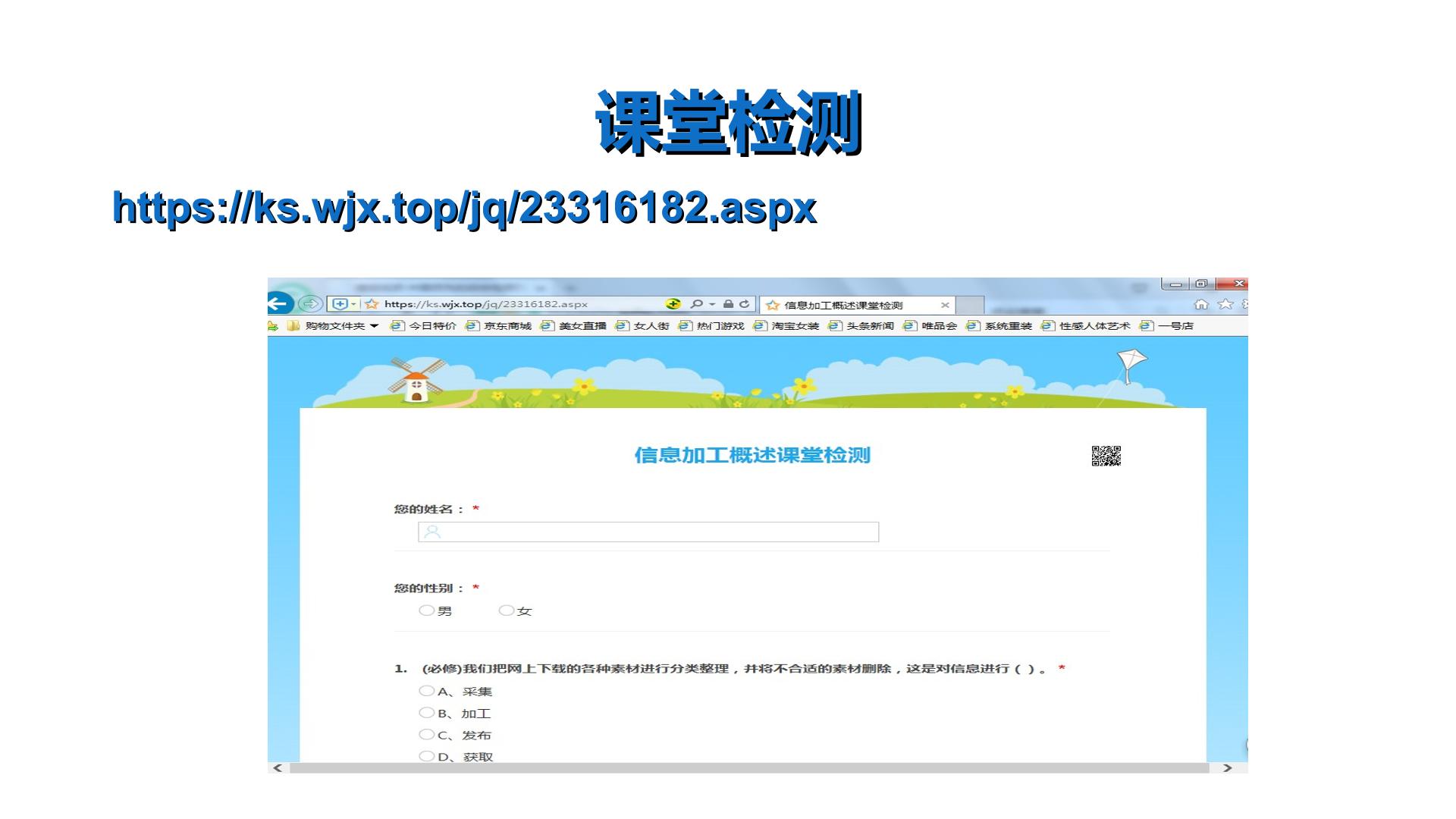The height and width of the screenshot is (819, 1456).
Task: Click the home icon in browser toolbar
Action: click(x=1201, y=305)
